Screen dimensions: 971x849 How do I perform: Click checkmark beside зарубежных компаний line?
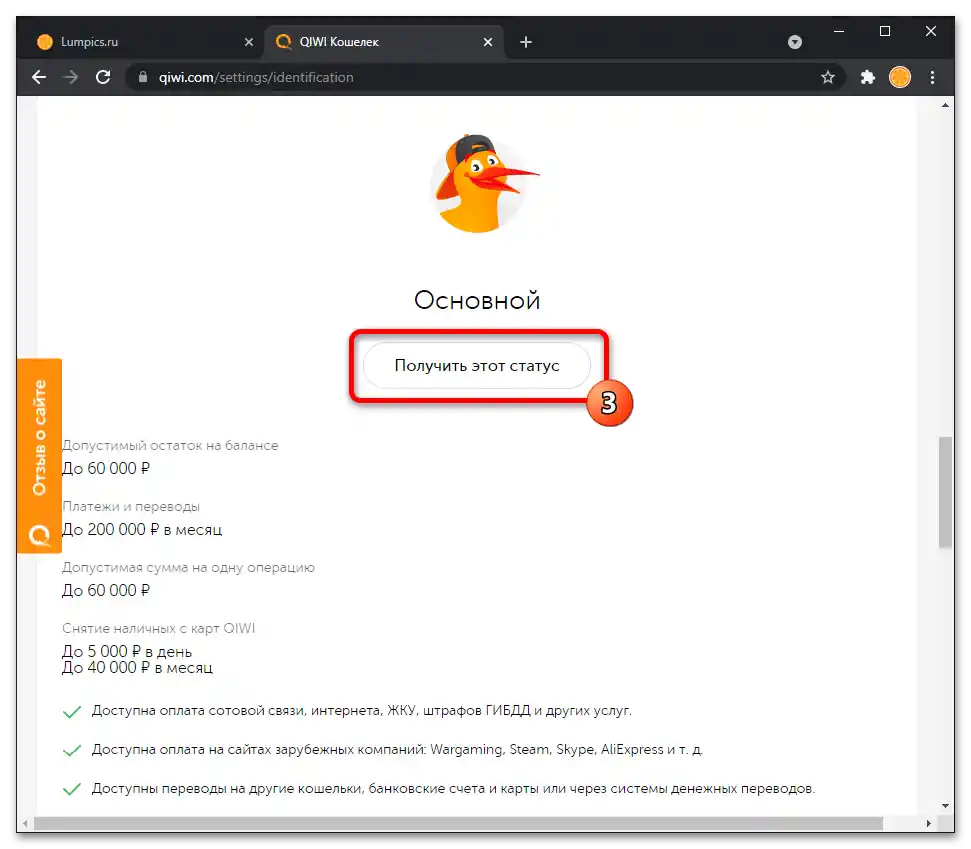tap(72, 751)
